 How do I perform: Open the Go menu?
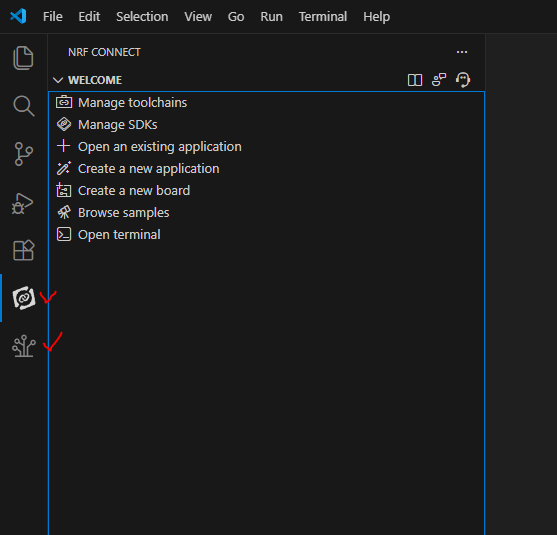[236, 16]
